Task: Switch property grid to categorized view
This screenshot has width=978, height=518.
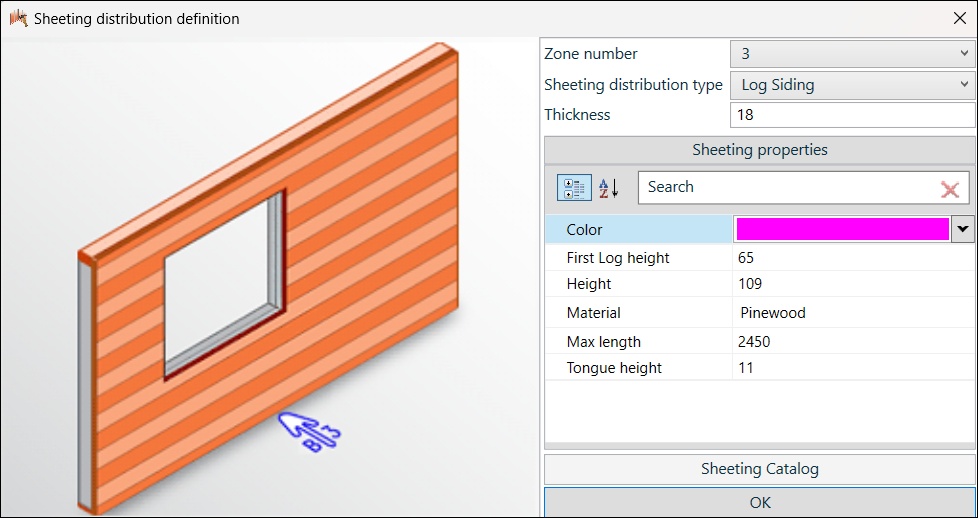Action: click(574, 188)
